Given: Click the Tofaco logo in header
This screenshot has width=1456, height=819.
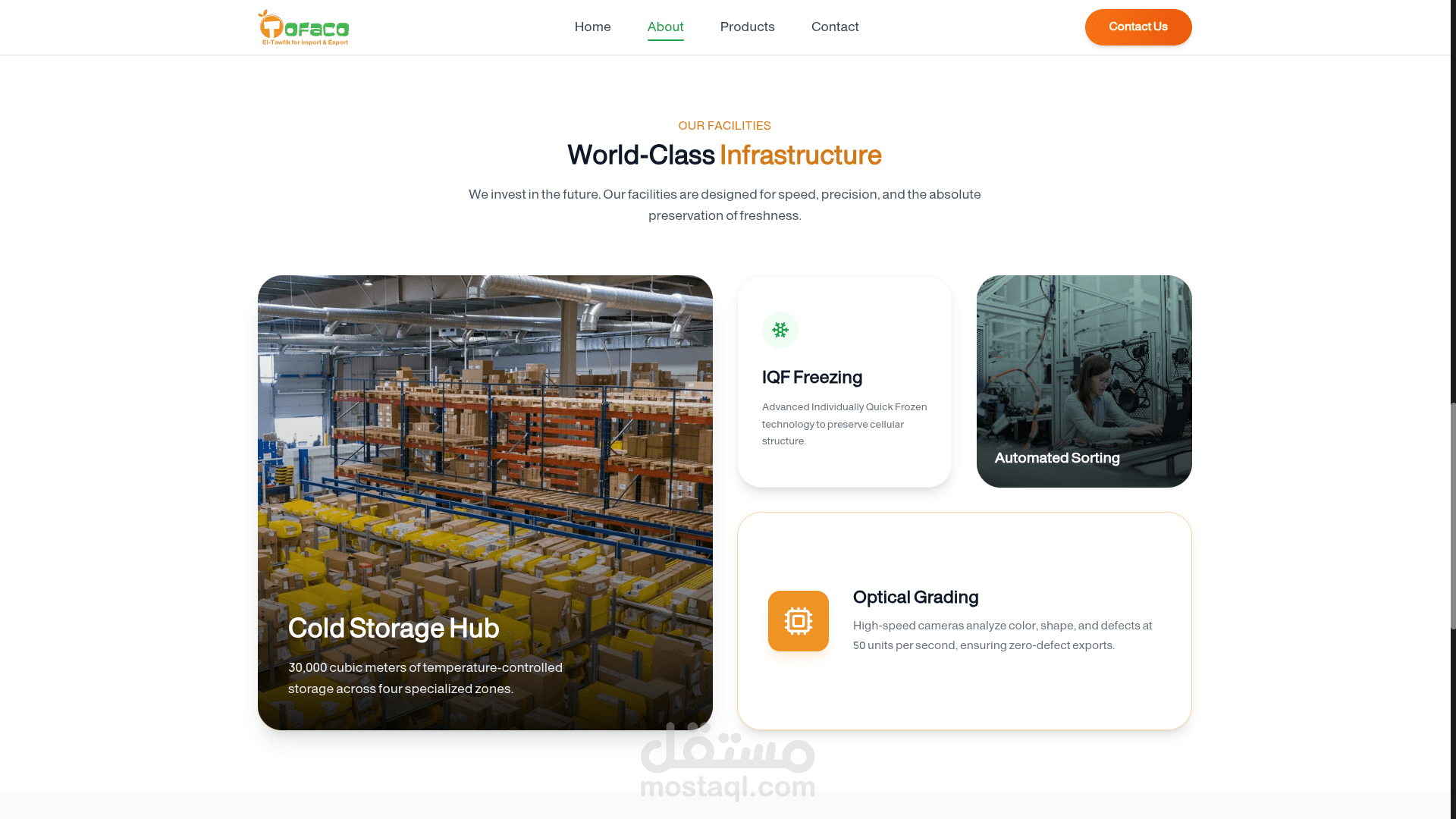Looking at the screenshot, I should [303, 27].
